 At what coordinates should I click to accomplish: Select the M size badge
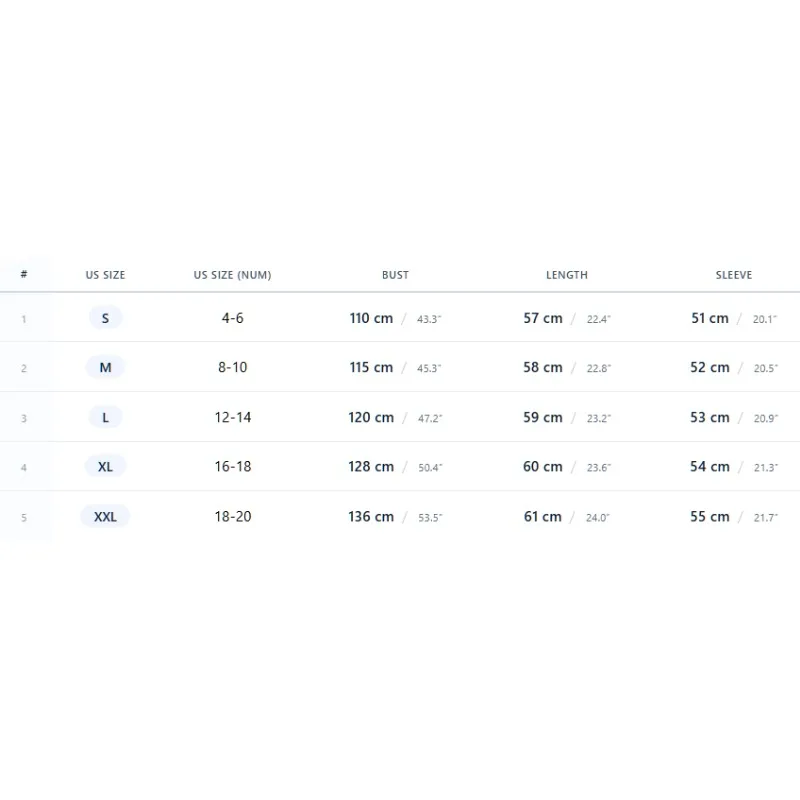105,367
